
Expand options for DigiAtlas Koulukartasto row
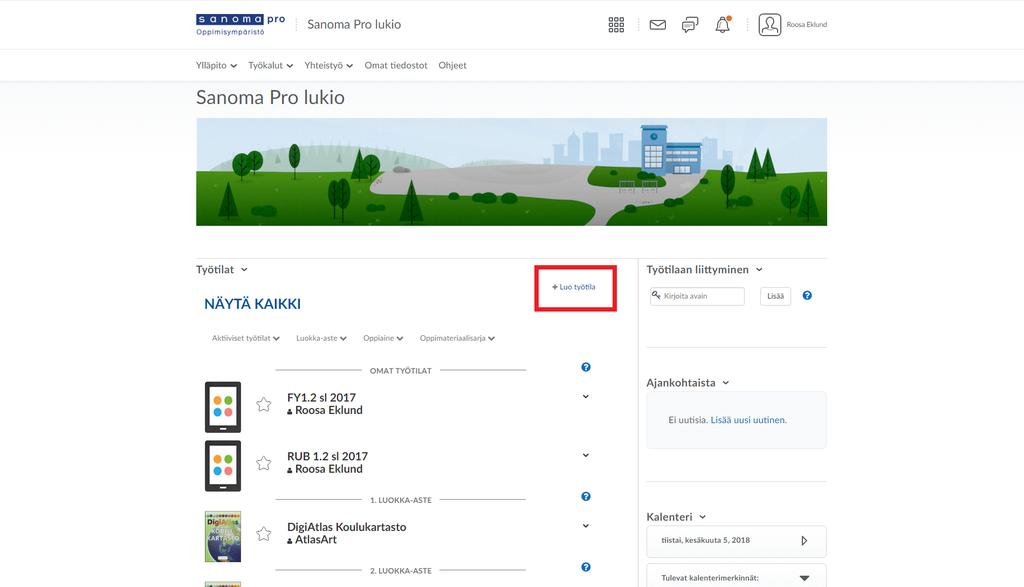click(x=586, y=526)
